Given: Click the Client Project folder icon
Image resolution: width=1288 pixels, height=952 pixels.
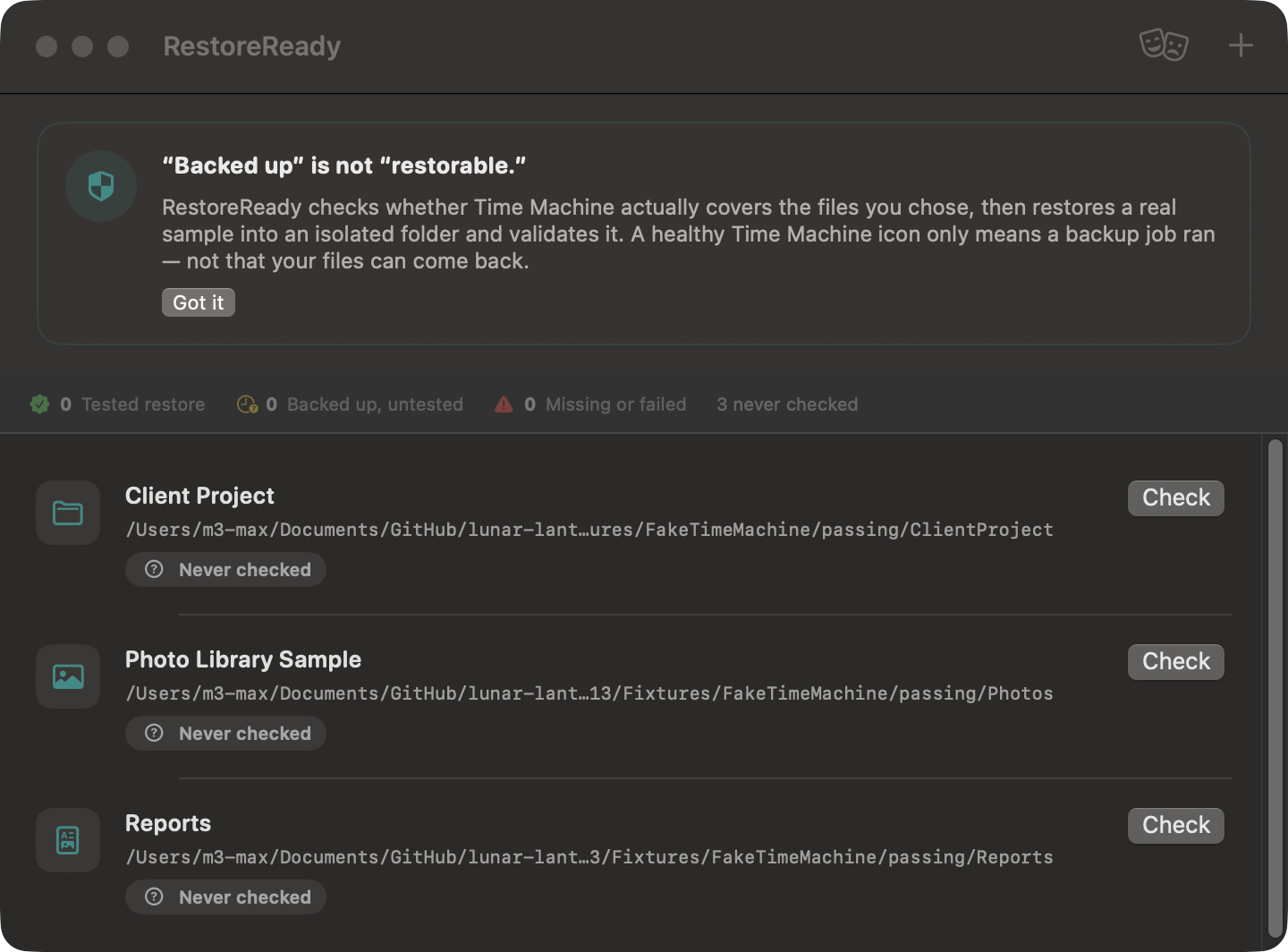Looking at the screenshot, I should [68, 513].
